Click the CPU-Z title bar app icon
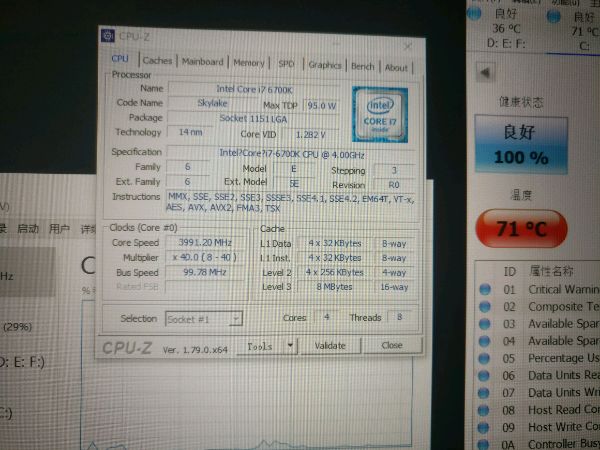Screen dimensions: 600x450 [x=108, y=36]
